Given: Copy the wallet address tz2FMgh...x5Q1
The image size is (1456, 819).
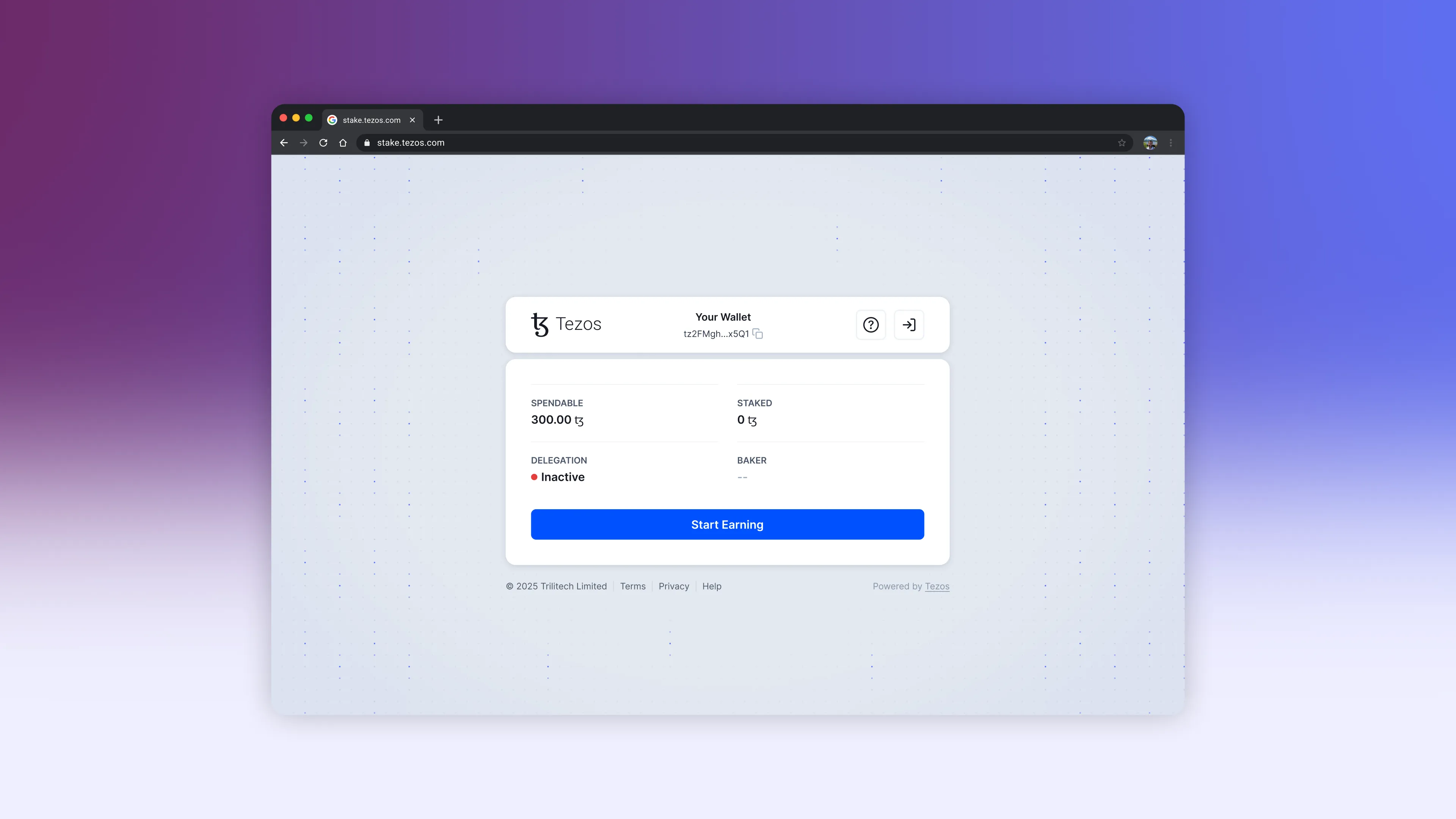Looking at the screenshot, I should pyautogui.click(x=758, y=334).
